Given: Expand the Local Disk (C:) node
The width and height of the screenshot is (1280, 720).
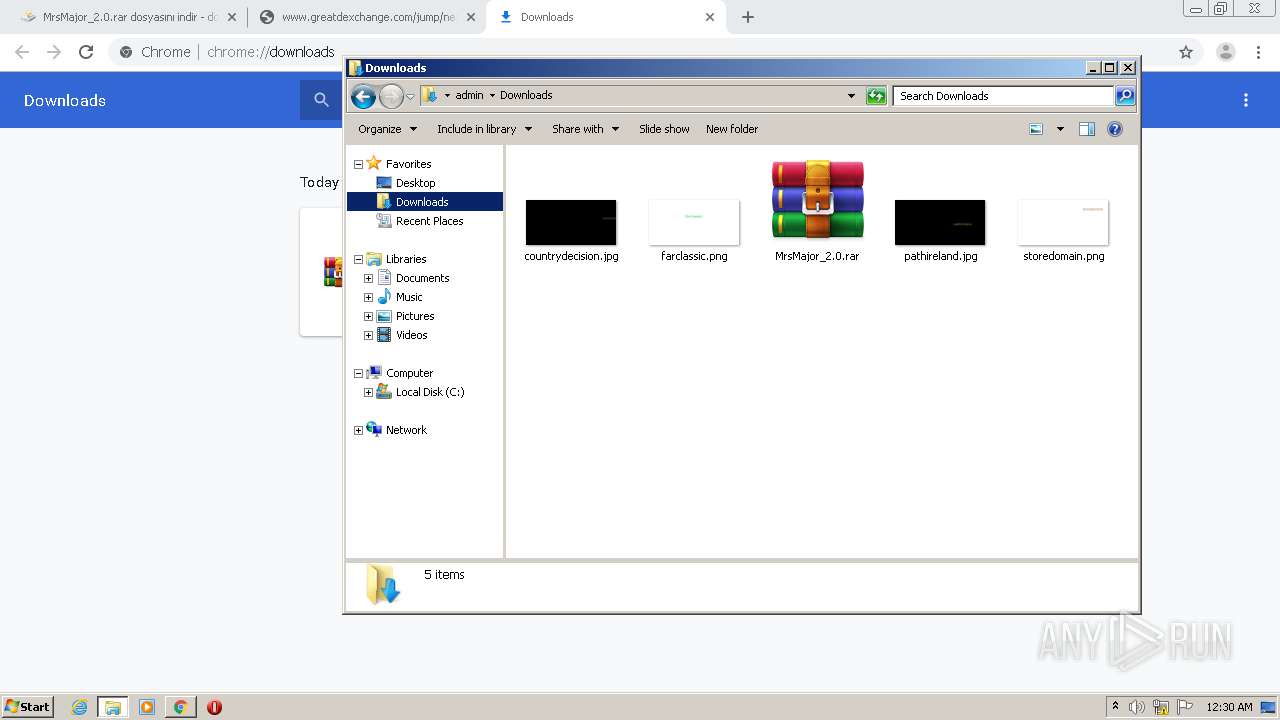Looking at the screenshot, I should 368,392.
